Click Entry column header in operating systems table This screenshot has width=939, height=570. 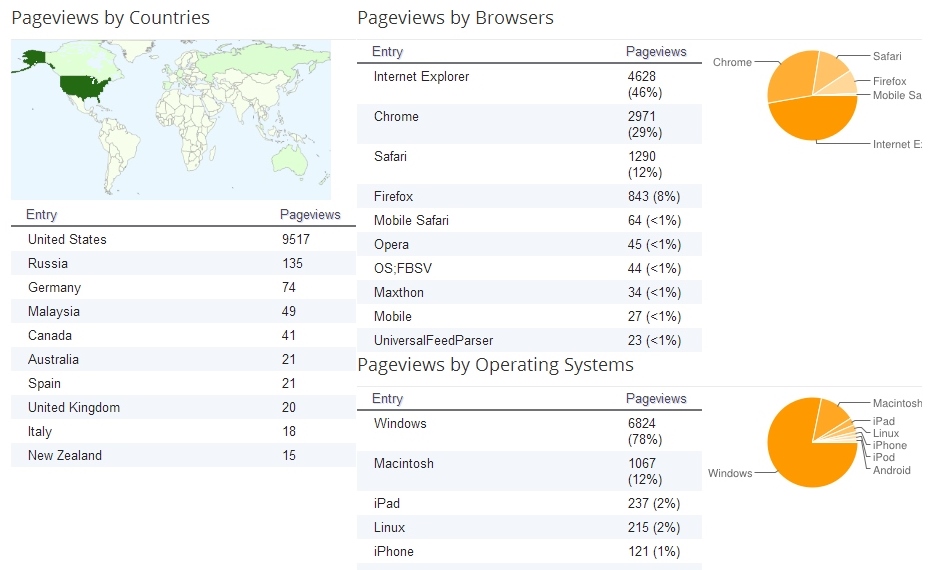(387, 398)
